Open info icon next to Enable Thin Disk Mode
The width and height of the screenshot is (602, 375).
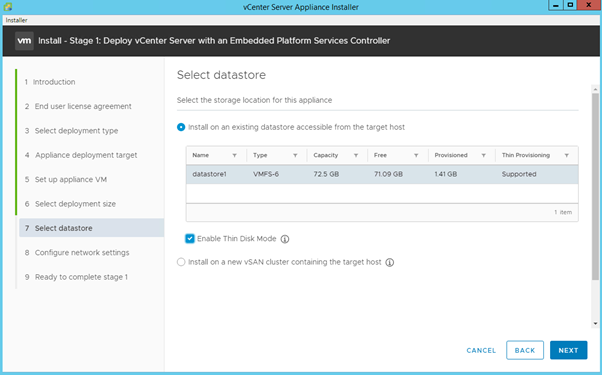284,239
